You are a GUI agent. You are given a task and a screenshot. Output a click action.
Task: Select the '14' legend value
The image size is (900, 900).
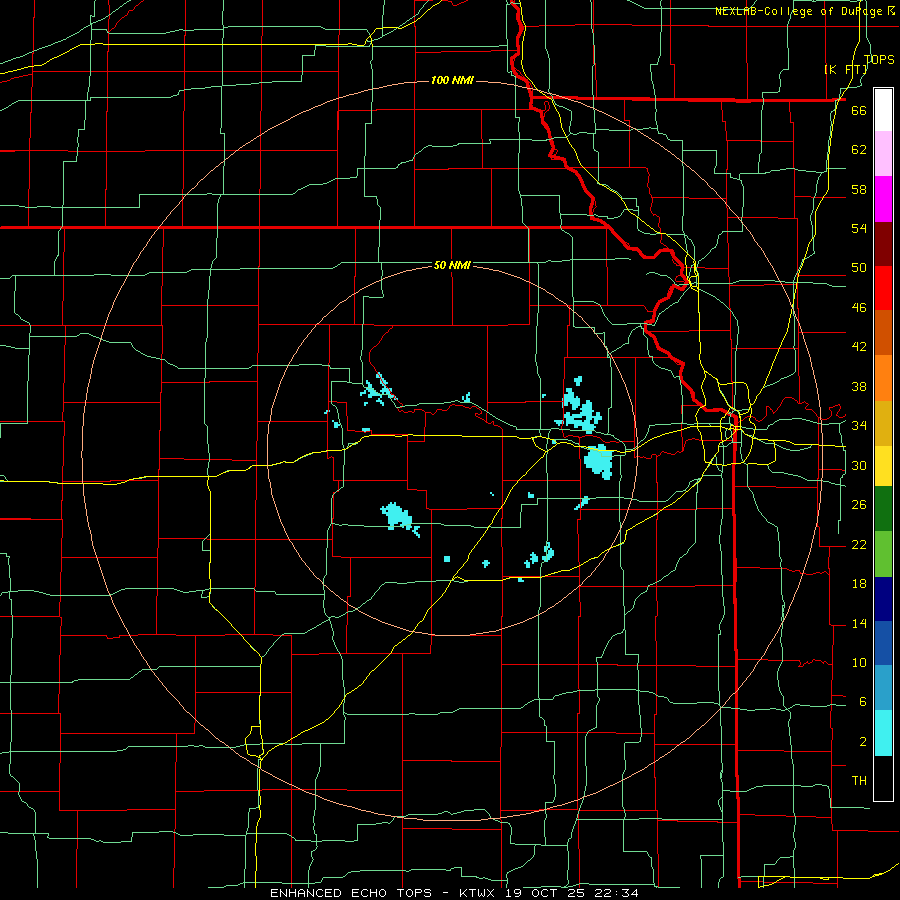859,623
